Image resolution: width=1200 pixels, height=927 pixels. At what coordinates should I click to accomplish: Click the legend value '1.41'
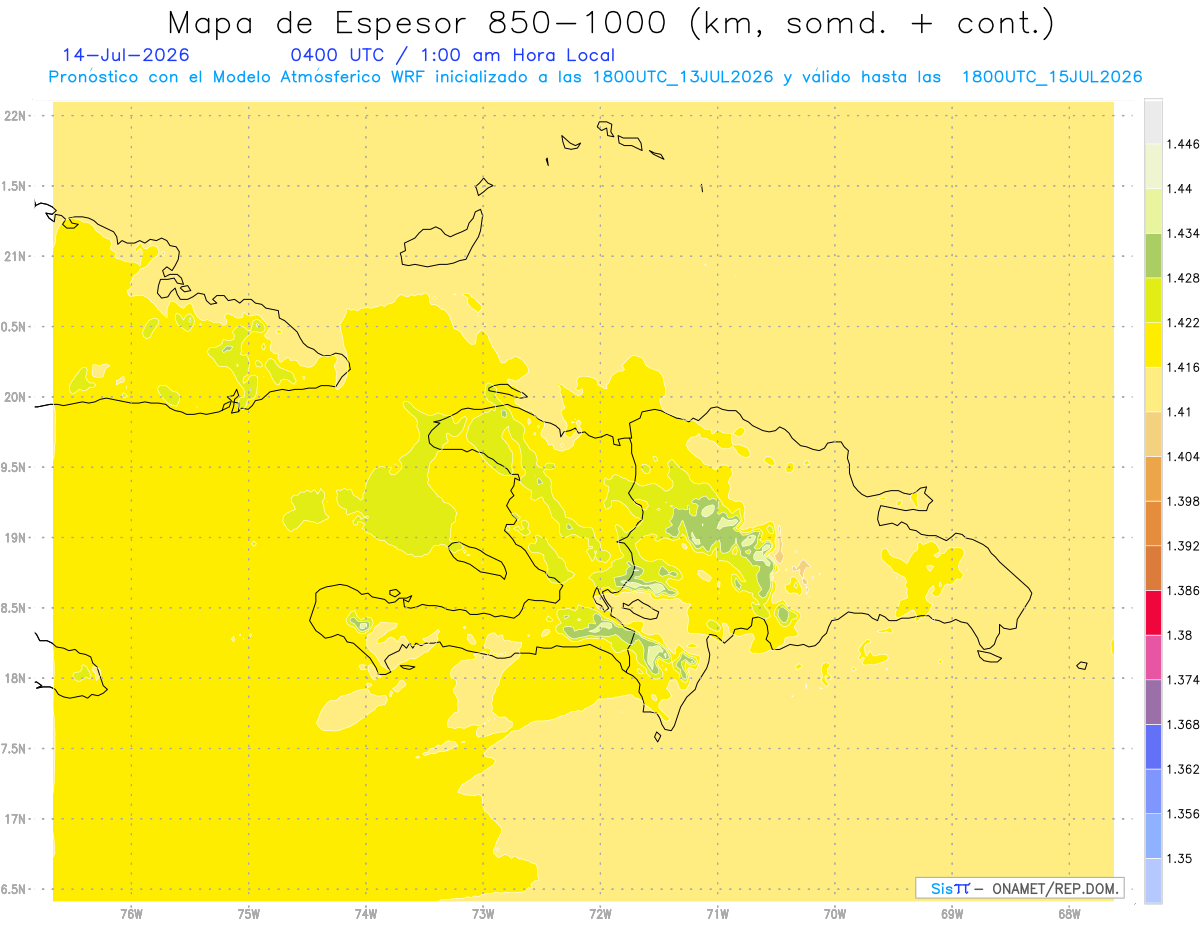pos(1180,412)
